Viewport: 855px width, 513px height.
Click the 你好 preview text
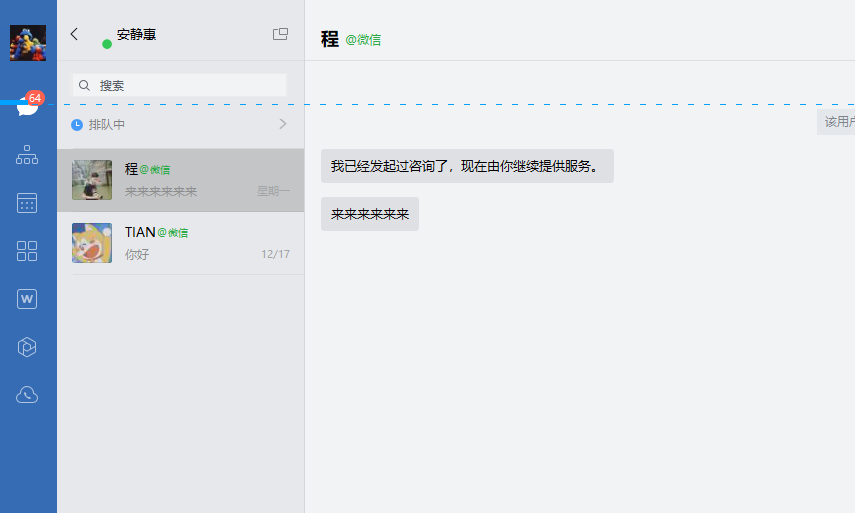pyautogui.click(x=137, y=255)
